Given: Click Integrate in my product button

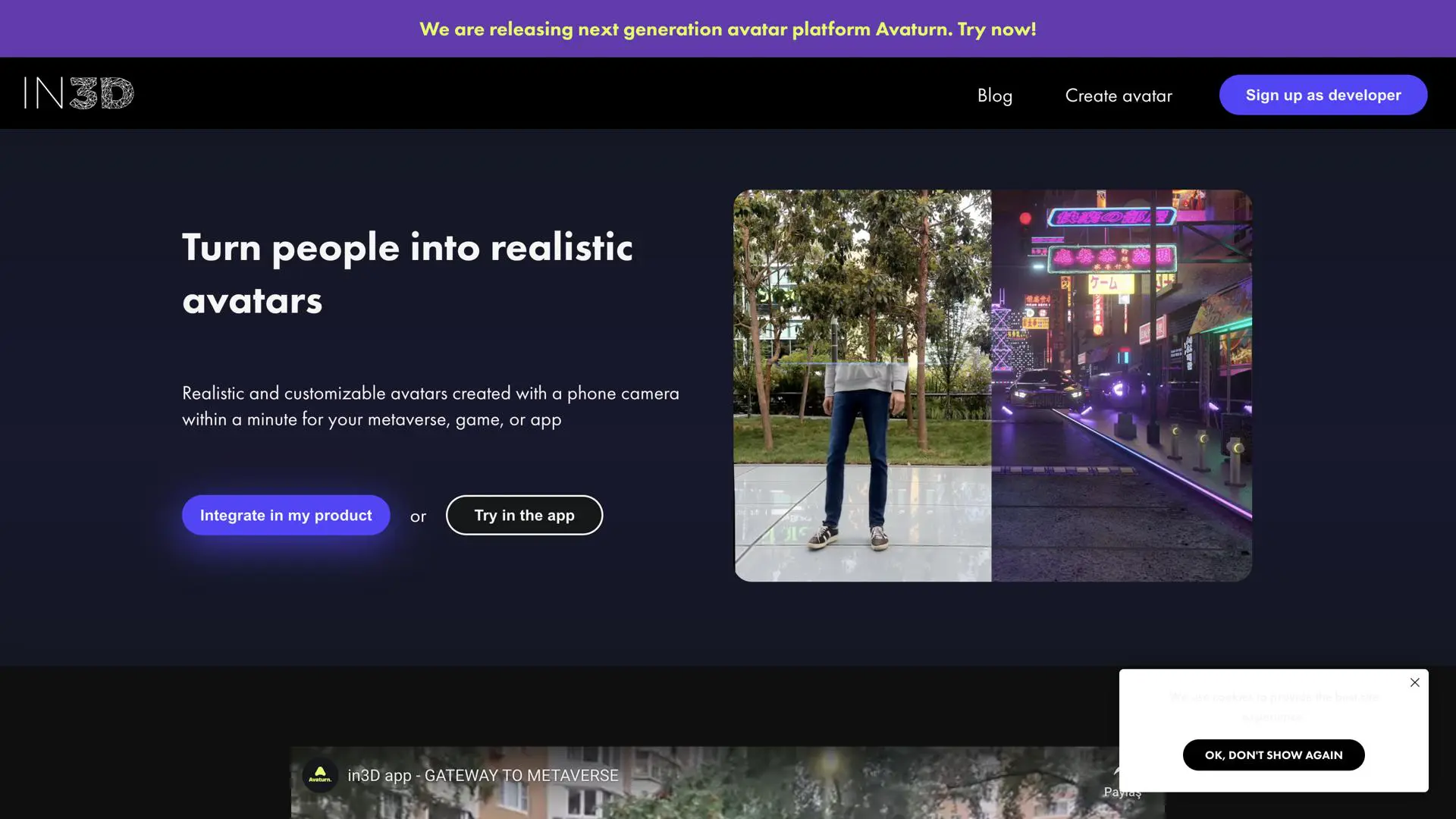Looking at the screenshot, I should [x=286, y=516].
